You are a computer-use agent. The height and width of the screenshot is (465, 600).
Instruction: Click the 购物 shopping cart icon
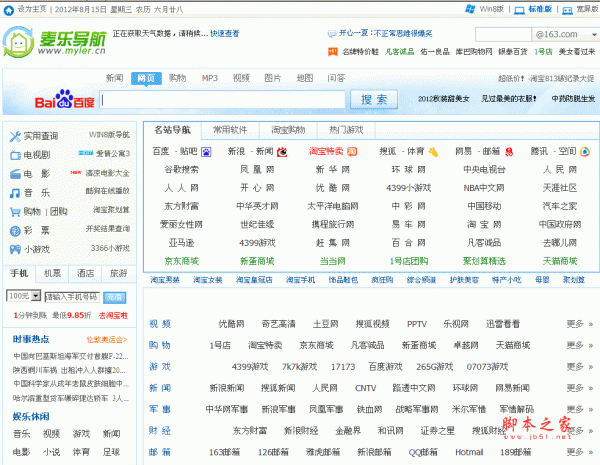click(15, 212)
